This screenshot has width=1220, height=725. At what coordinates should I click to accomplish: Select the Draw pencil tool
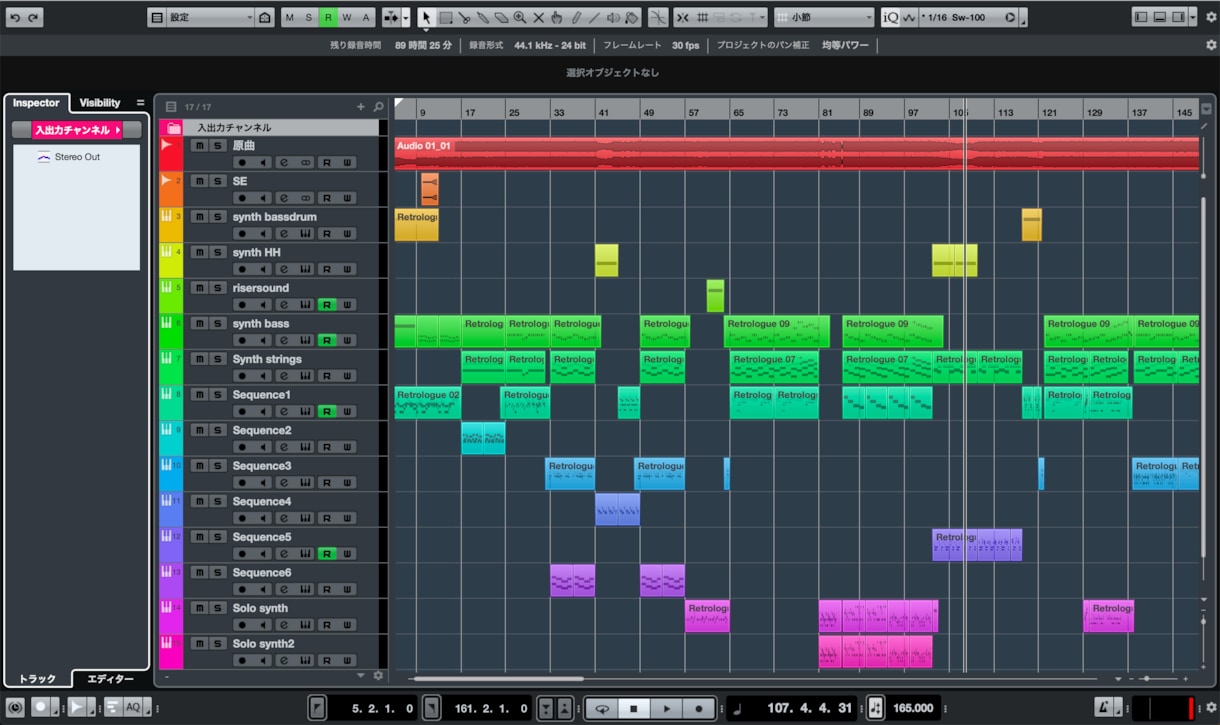click(576, 17)
